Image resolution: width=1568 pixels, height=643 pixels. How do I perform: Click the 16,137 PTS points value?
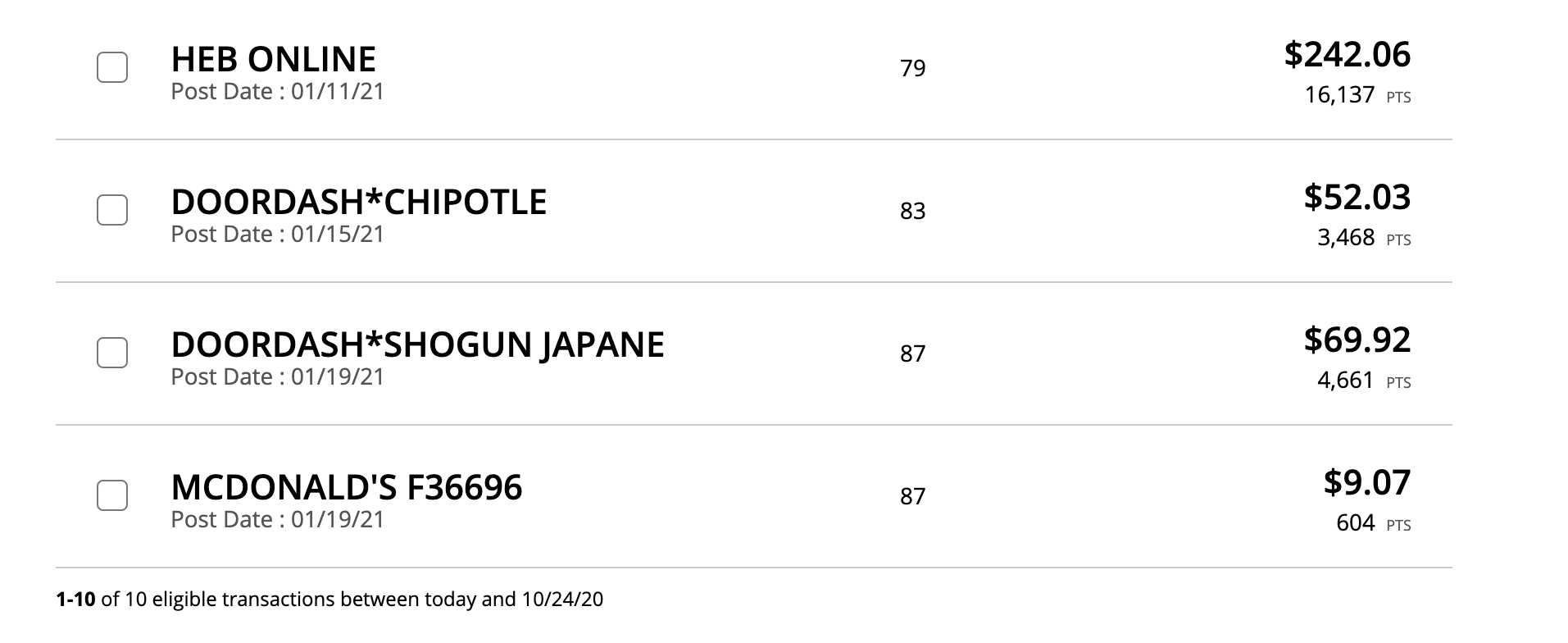click(1357, 95)
